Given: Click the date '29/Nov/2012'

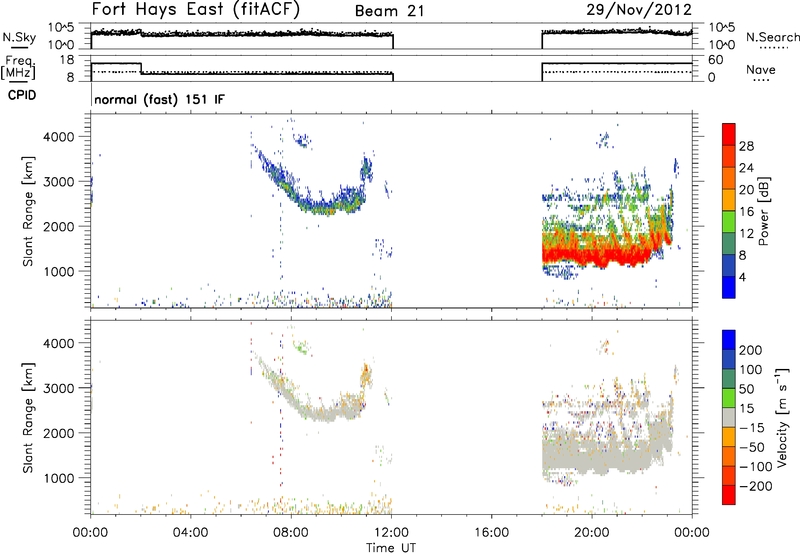Looking at the screenshot, I should pos(639,10).
